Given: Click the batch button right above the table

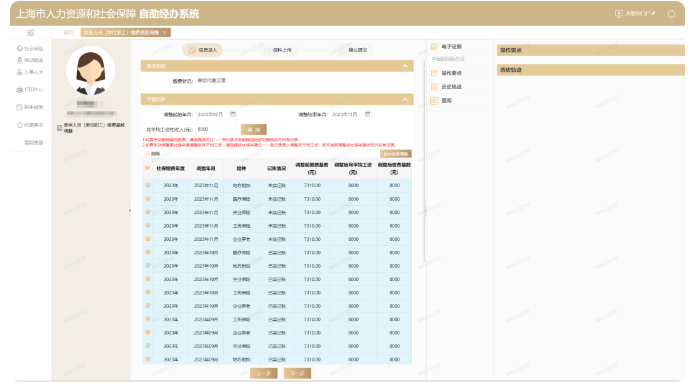Looking at the screenshot, I should (x=395, y=154).
